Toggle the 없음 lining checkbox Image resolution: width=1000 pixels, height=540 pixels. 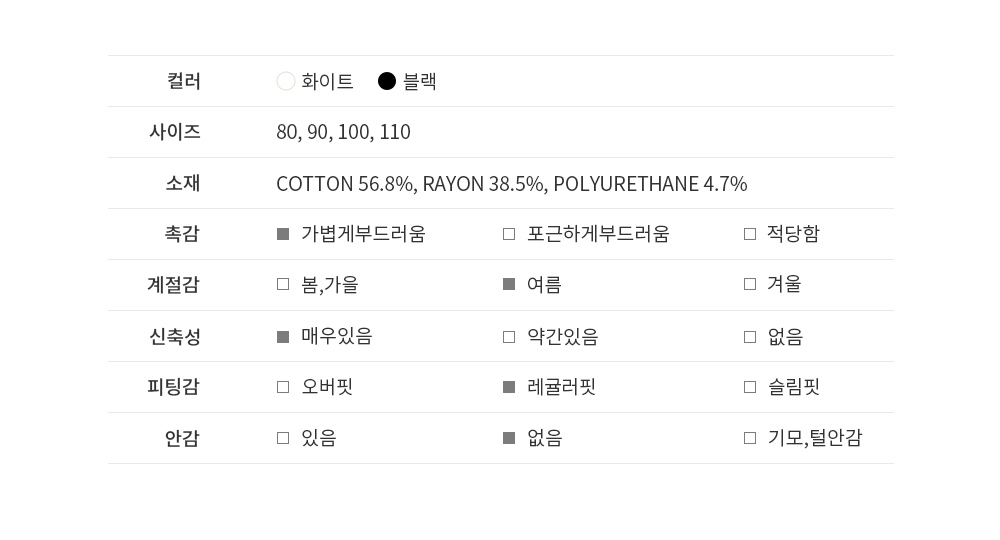pos(509,438)
